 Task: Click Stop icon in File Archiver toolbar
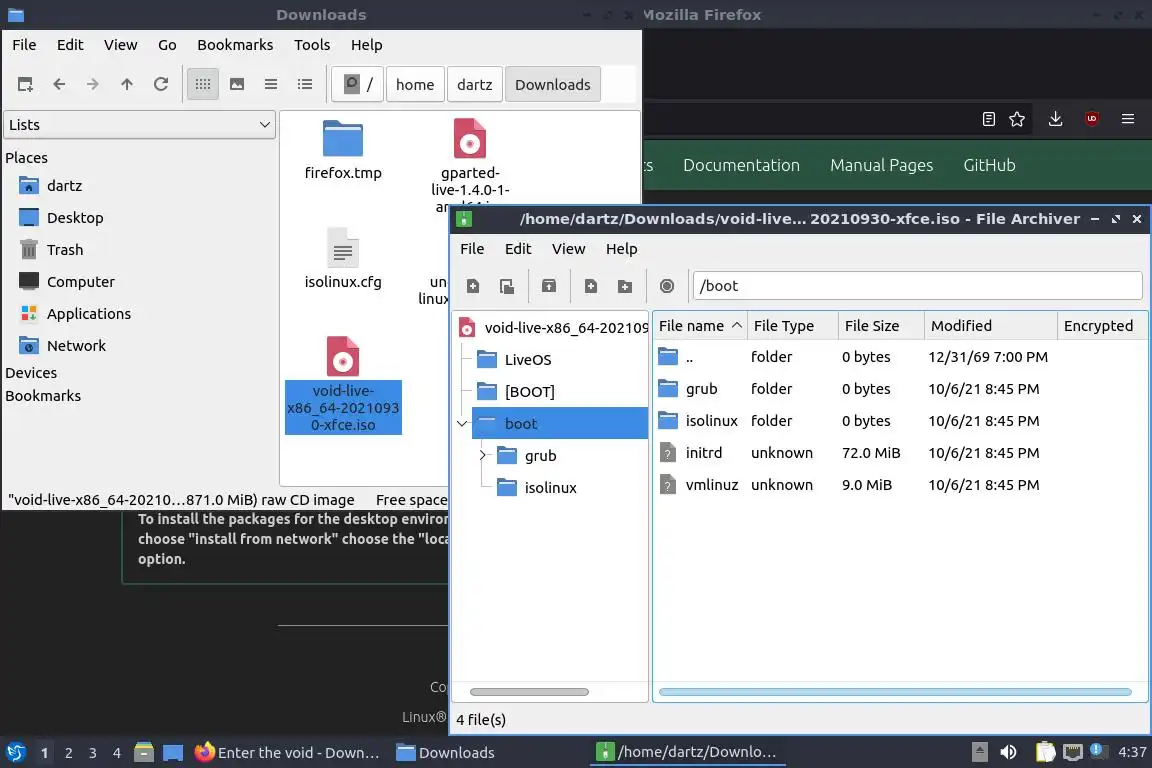(x=666, y=286)
